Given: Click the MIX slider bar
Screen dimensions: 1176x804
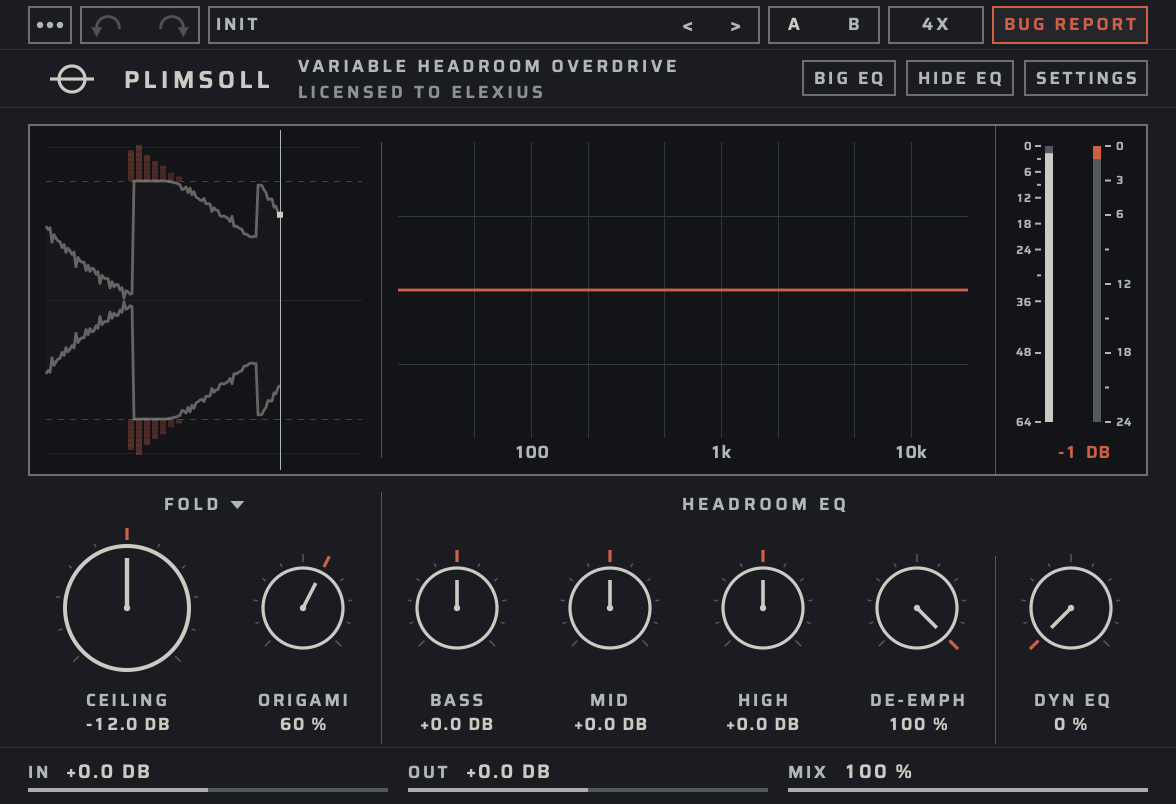Looking at the screenshot, I should click(x=968, y=789).
